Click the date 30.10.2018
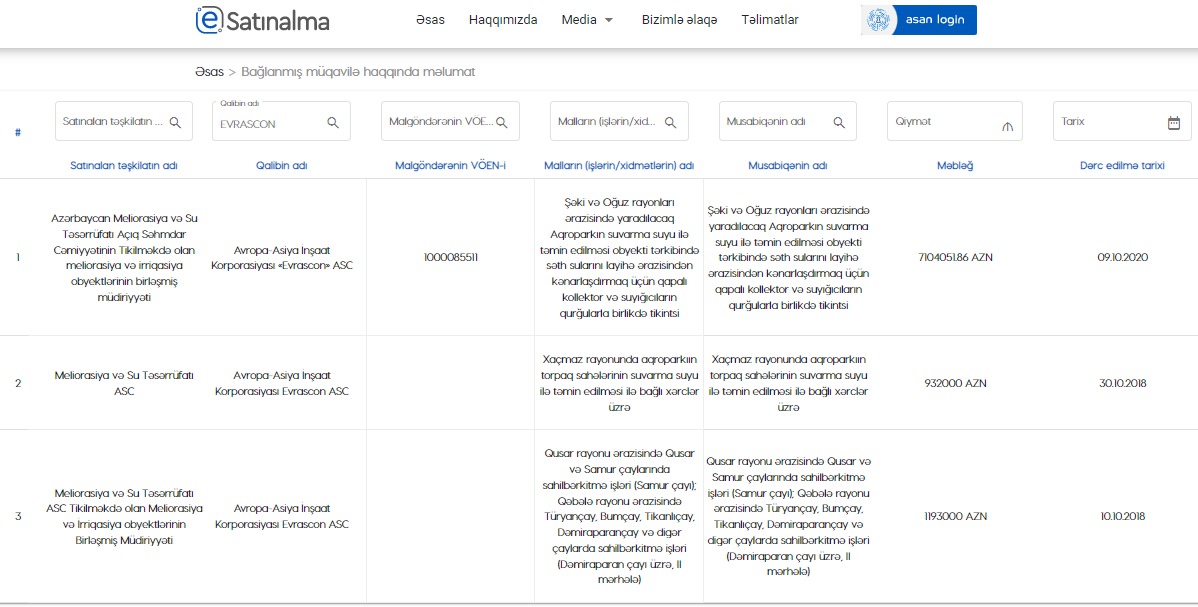Viewport: 1198px width, 607px height. pos(1122,383)
